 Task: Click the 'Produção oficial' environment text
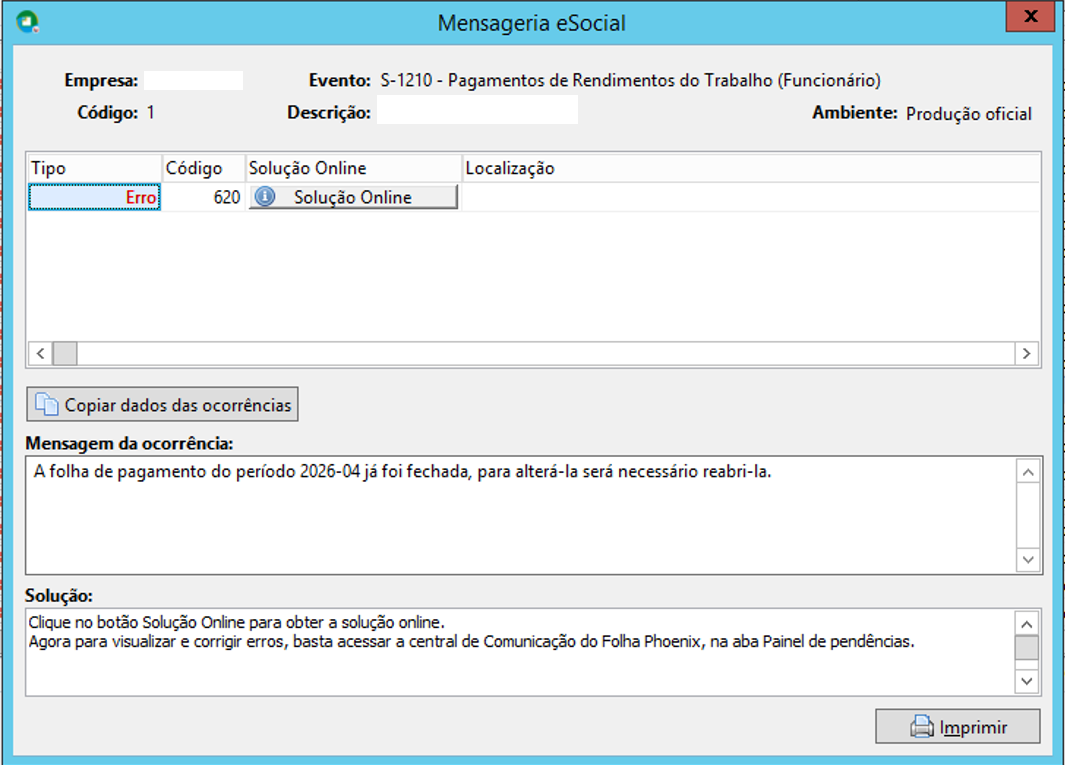[x=969, y=113]
